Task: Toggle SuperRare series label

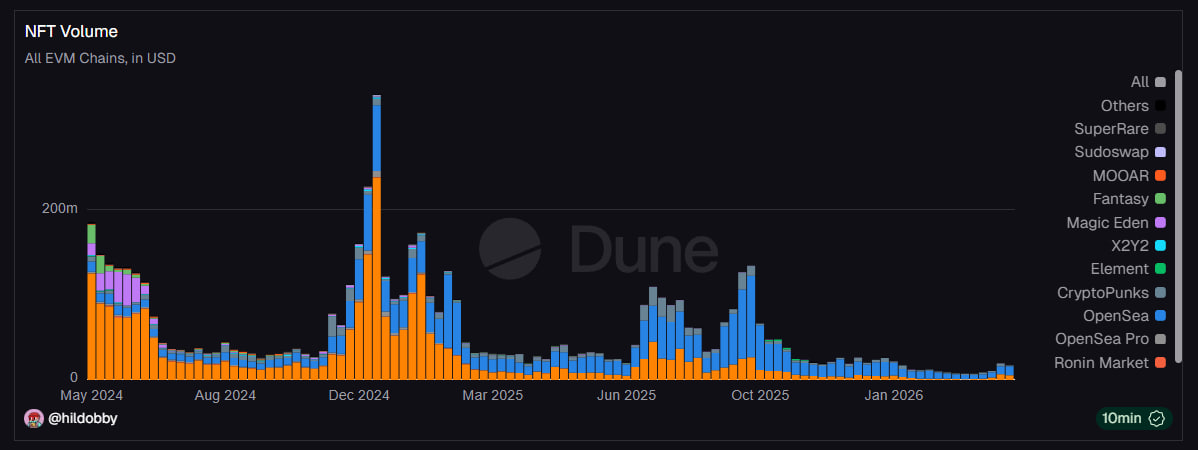Action: pyautogui.click(x=1111, y=128)
